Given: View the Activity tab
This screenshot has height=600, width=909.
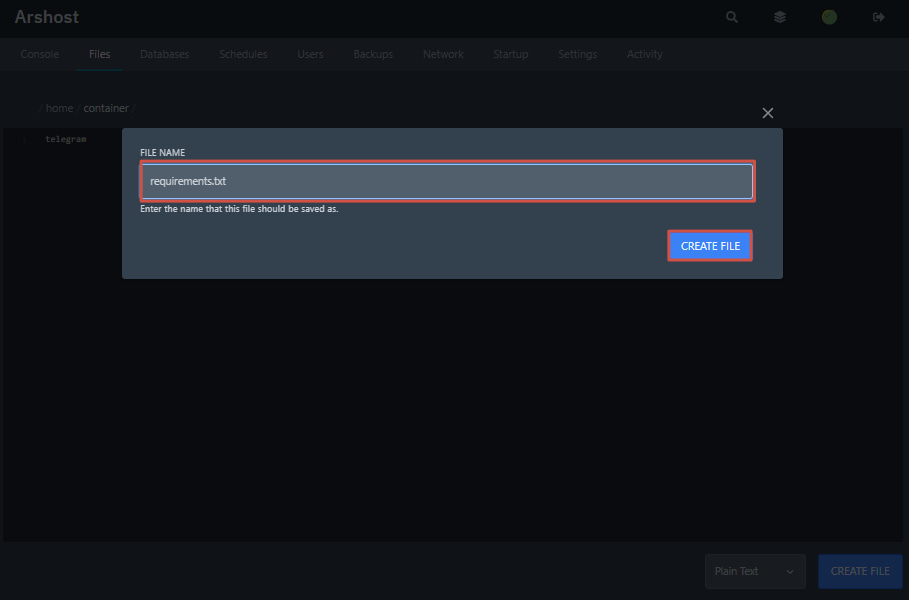Looking at the screenshot, I should (x=644, y=54).
